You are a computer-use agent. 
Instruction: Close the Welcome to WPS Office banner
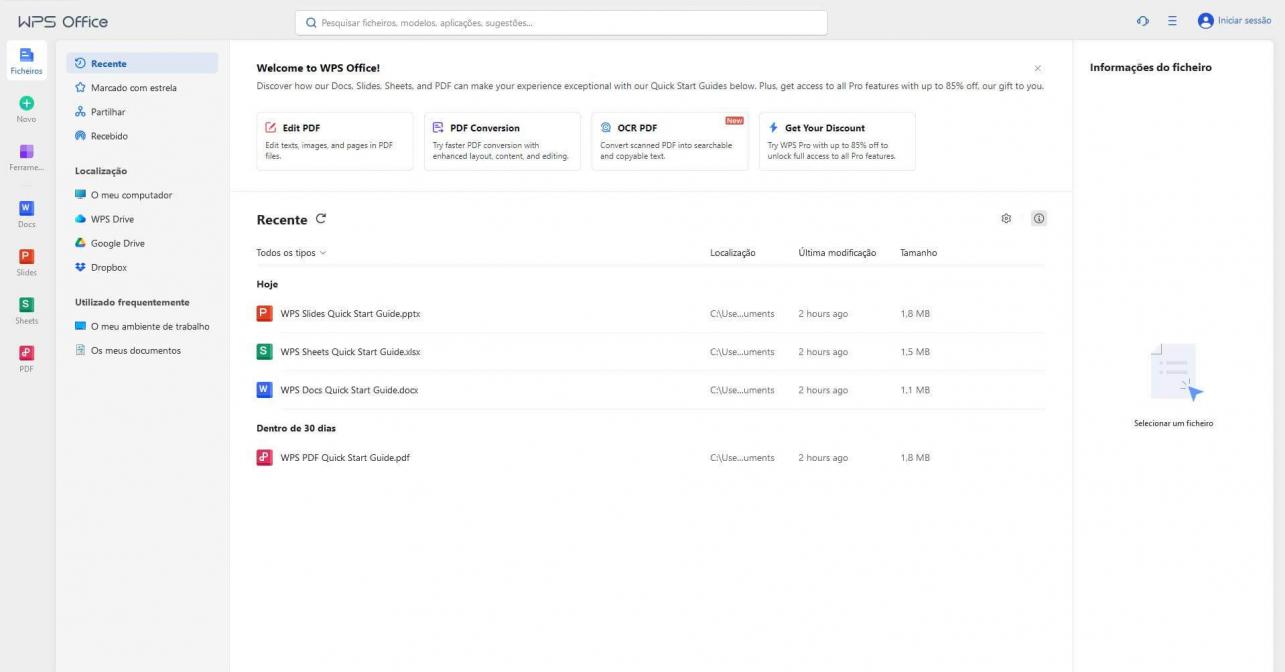1037,68
